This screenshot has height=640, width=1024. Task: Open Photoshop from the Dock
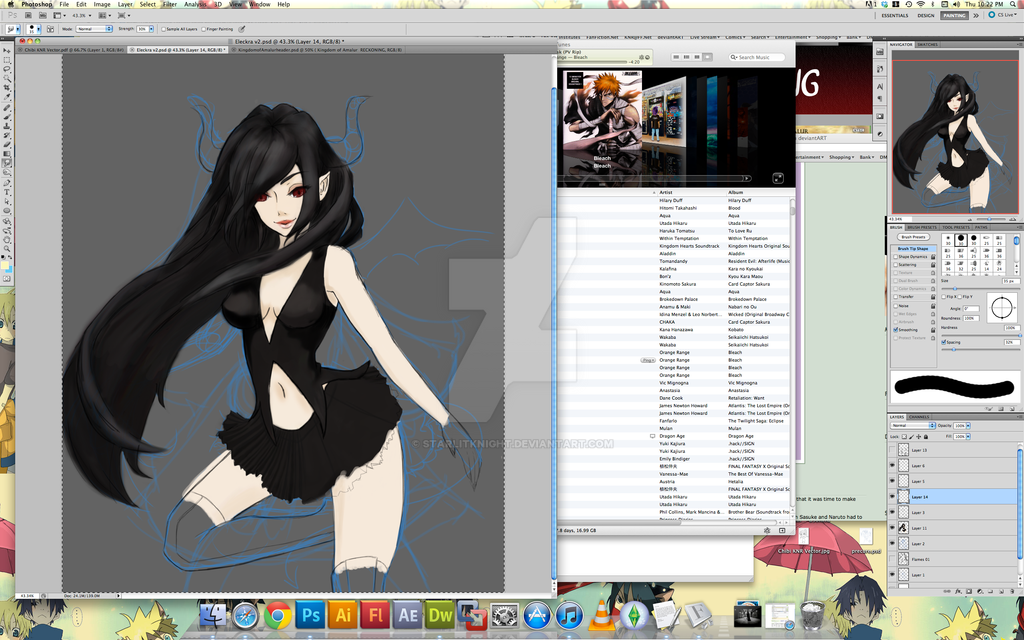pos(310,615)
